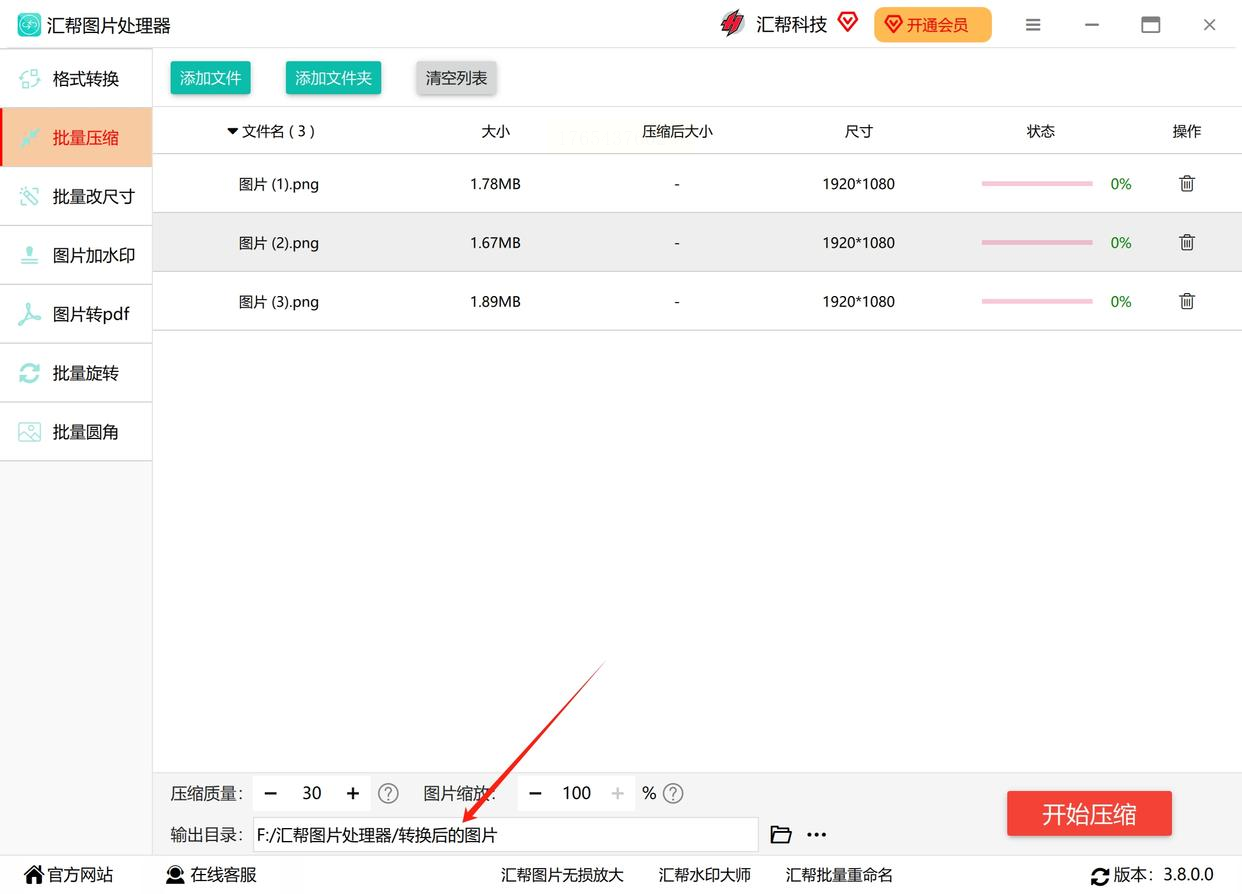Image resolution: width=1242 pixels, height=894 pixels.
Task: Click the 大小 column header
Action: (495, 131)
